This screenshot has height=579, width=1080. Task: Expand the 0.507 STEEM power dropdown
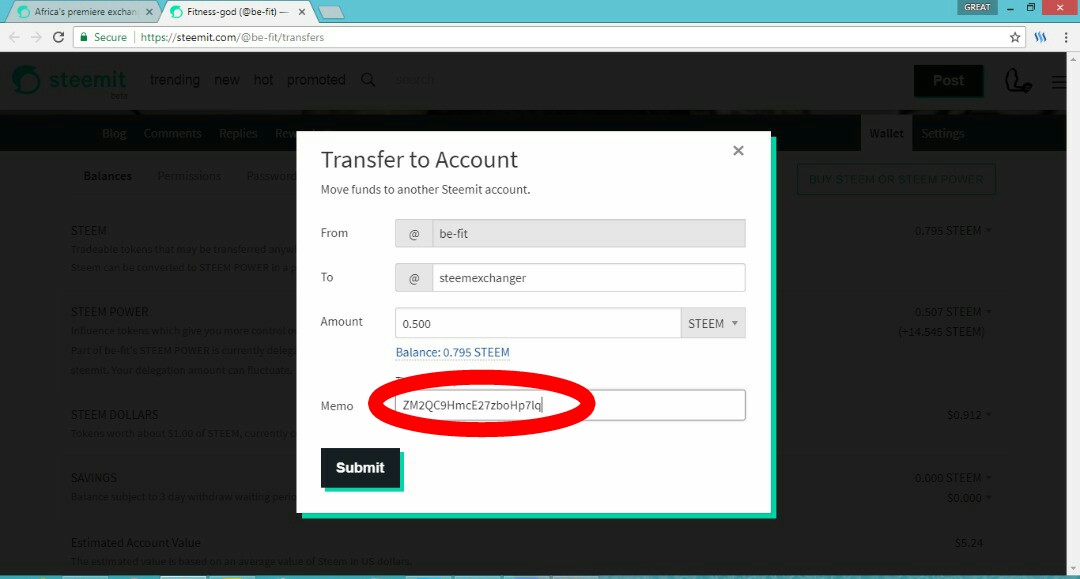pos(953,312)
